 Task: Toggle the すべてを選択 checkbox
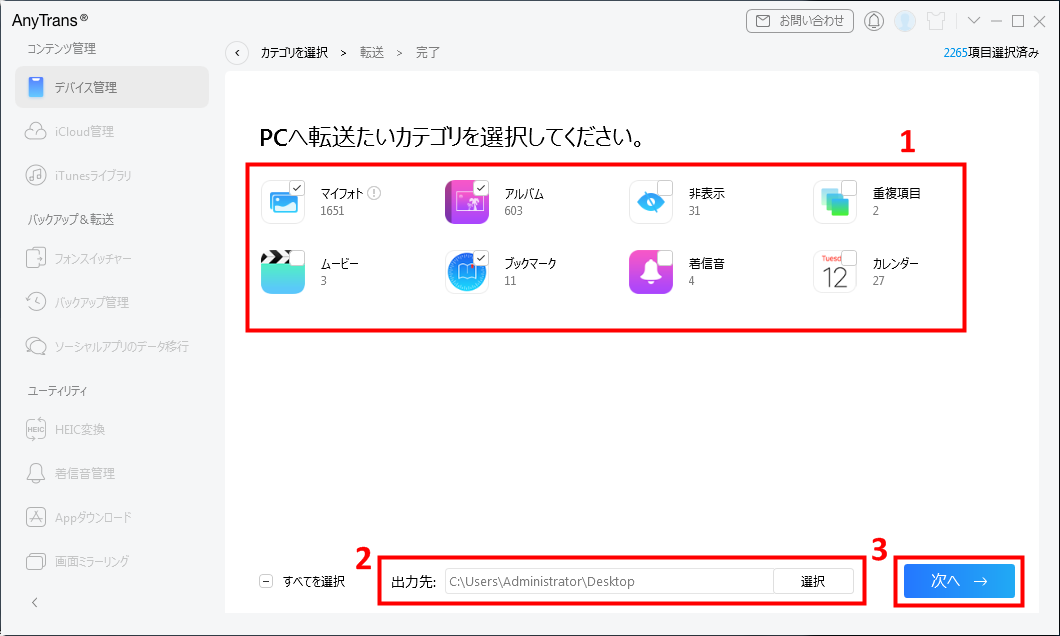point(266,581)
